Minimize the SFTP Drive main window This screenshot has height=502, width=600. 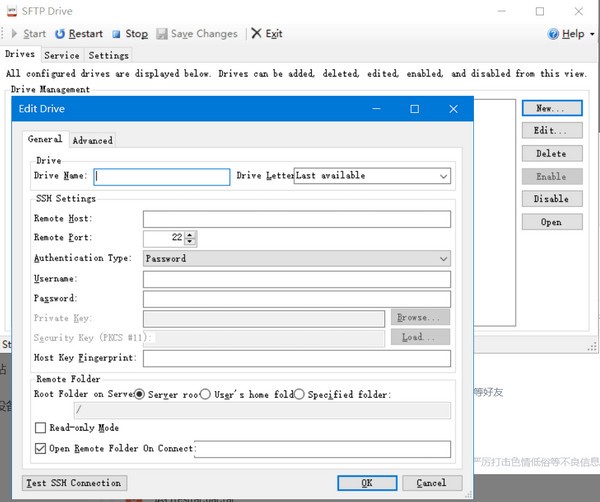tap(502, 11)
